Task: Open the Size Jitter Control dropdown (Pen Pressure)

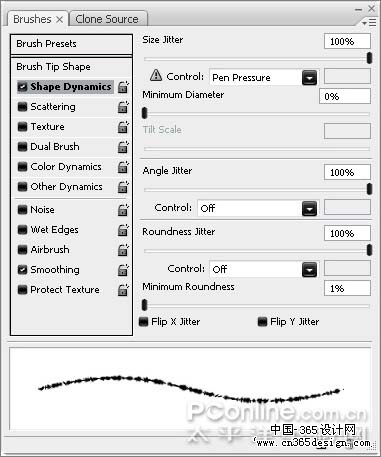Action: (x=263, y=78)
